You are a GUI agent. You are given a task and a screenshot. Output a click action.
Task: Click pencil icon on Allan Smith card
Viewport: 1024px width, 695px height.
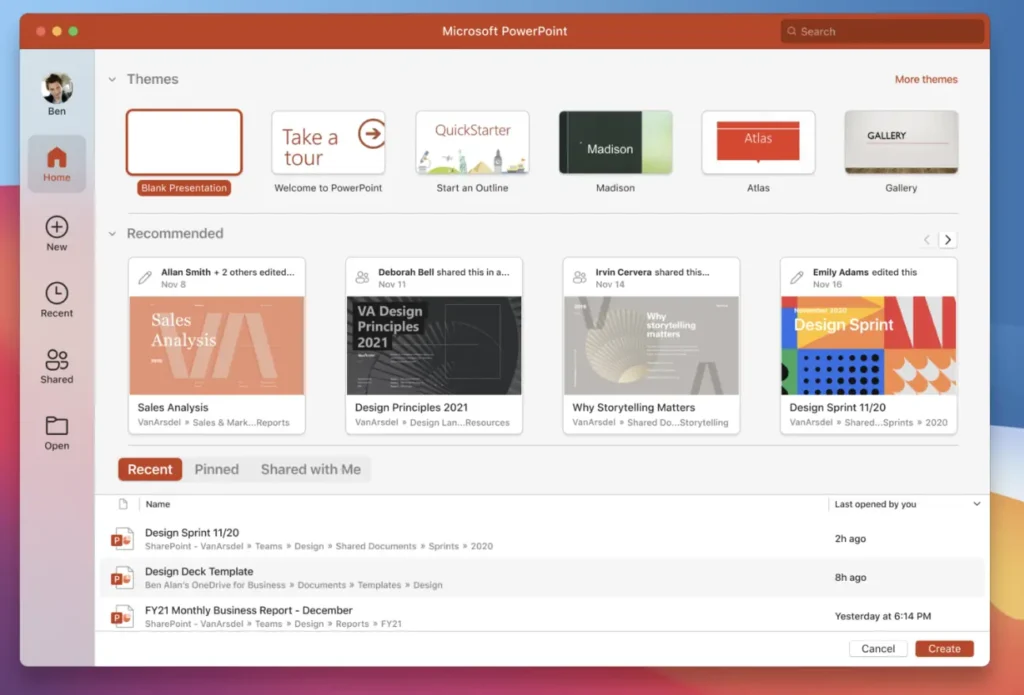pyautogui.click(x=145, y=278)
